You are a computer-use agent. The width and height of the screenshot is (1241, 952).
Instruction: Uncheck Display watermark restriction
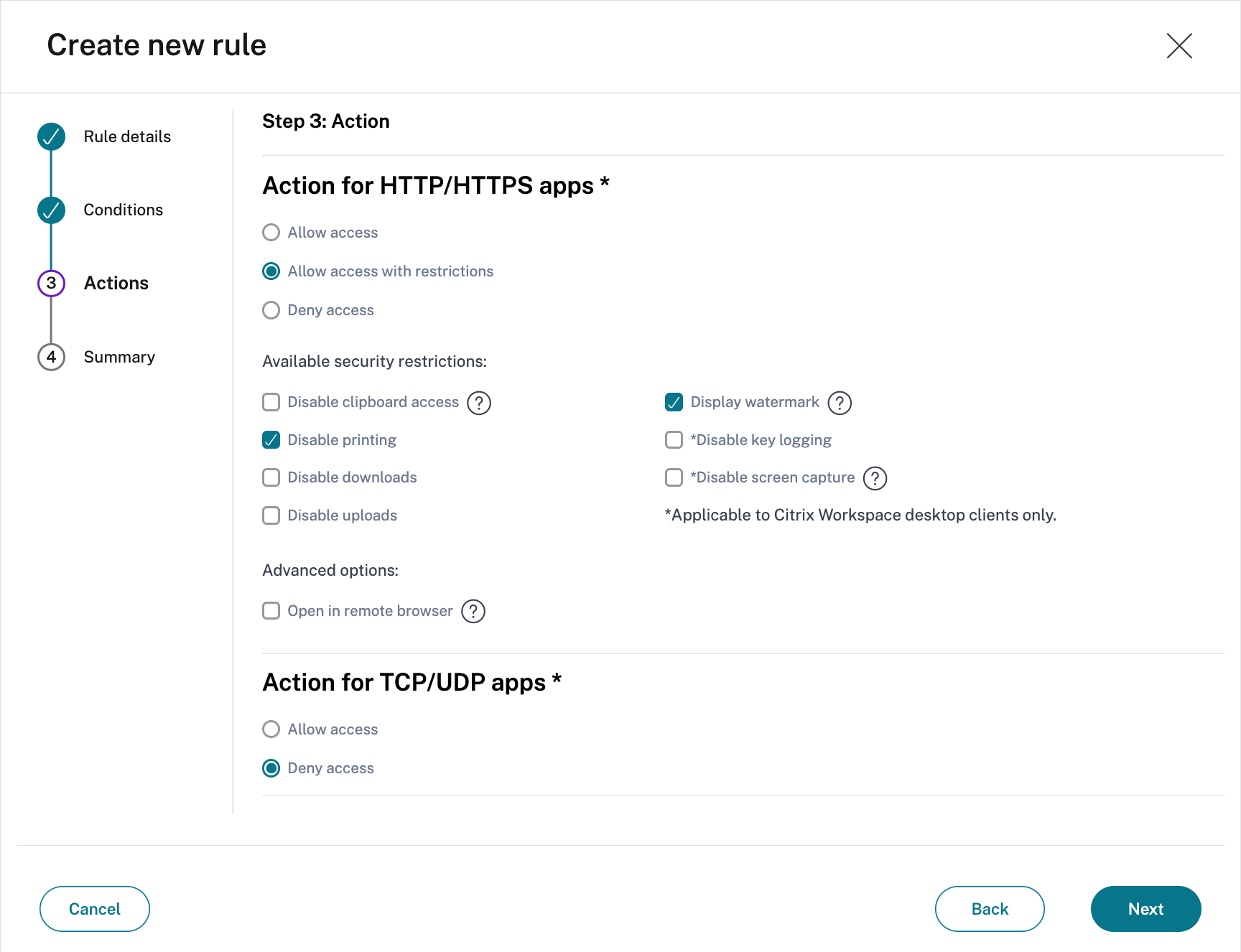(x=674, y=402)
